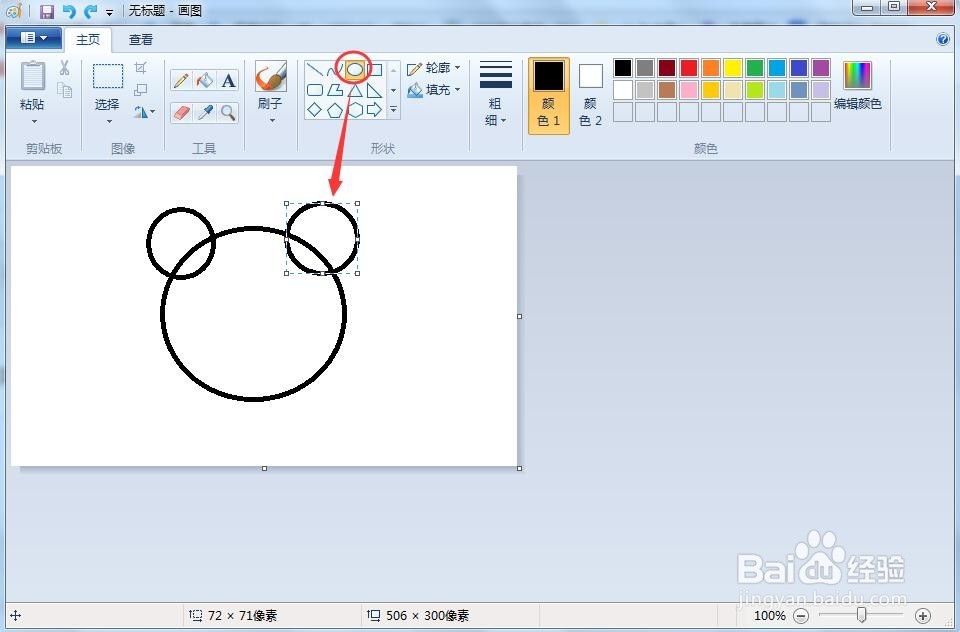Choose the Pentagon shape
The image size is (960, 632).
coord(334,110)
